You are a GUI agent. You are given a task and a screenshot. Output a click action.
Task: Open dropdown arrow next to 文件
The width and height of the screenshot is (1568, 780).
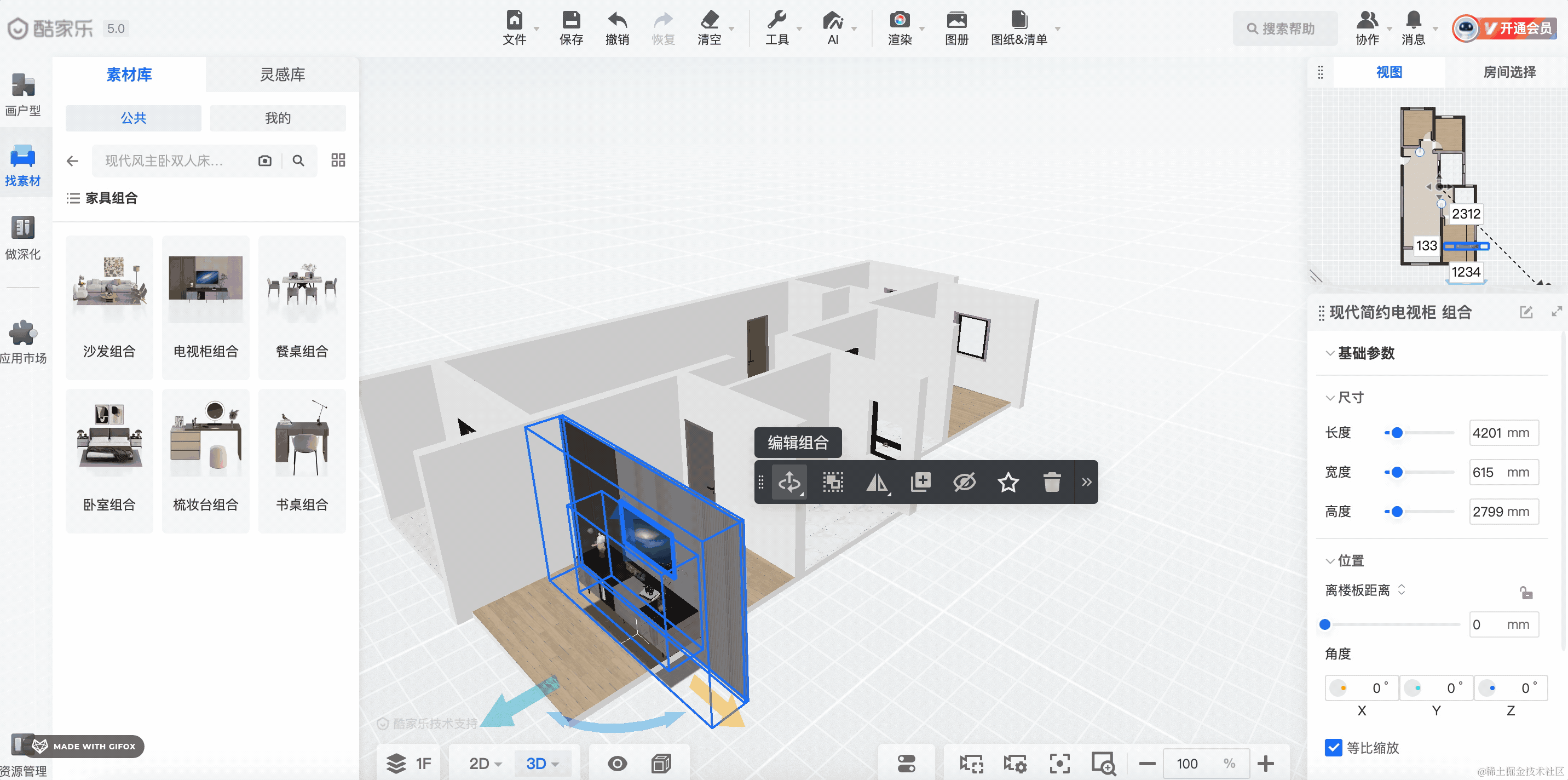(x=536, y=29)
